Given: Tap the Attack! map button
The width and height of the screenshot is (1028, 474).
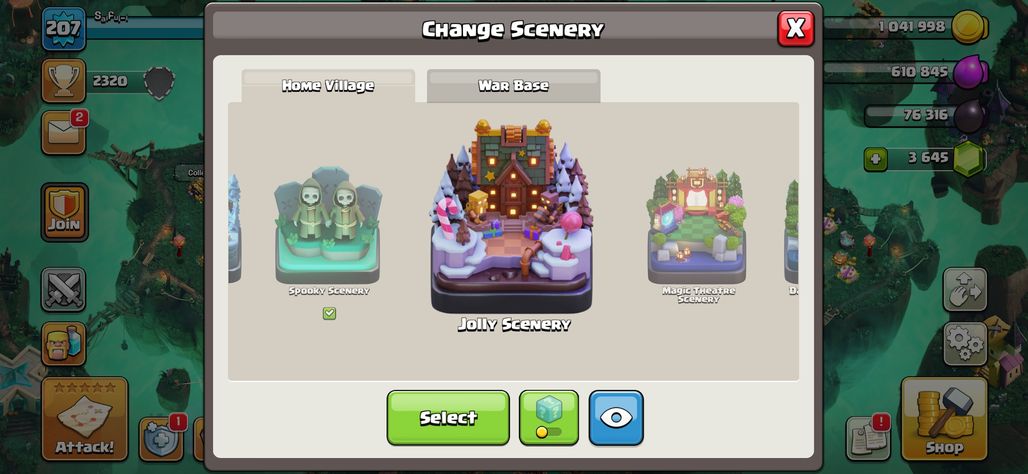Looking at the screenshot, I should pyautogui.click(x=85, y=418).
